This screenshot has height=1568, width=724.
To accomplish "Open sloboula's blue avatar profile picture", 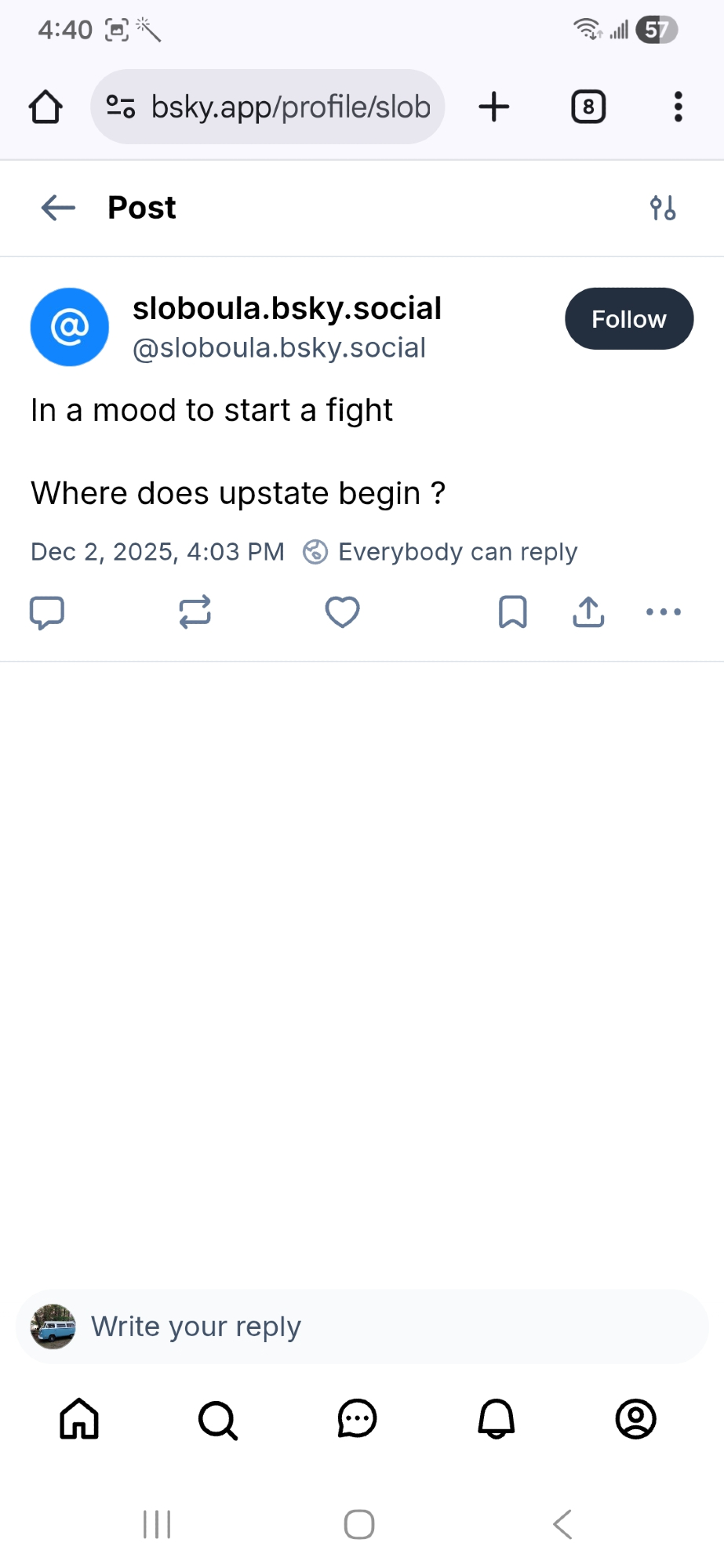I will pyautogui.click(x=70, y=327).
